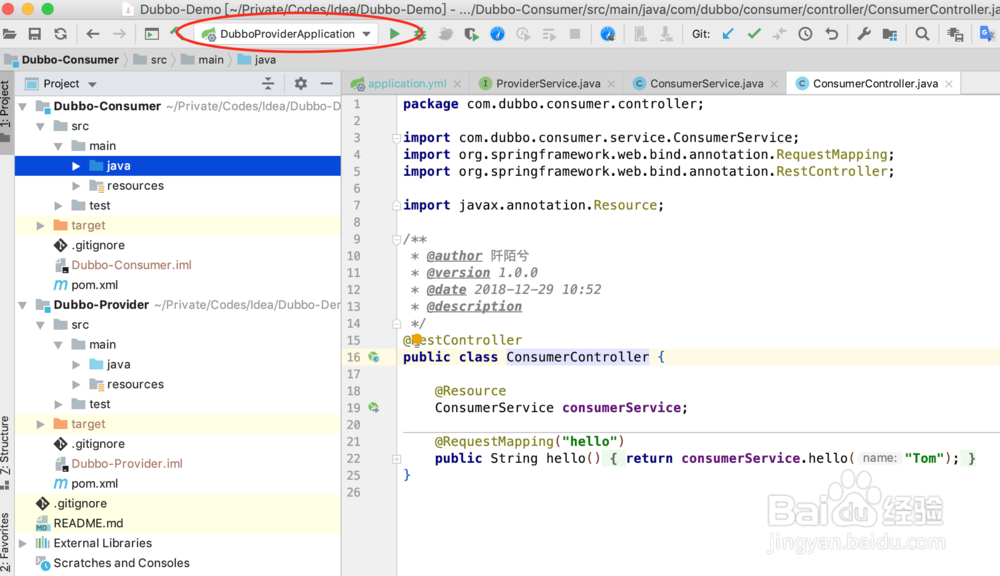Viewport: 1000px width, 576px height.
Task: Select Dubbo-Consumer.iml file
Action: (x=131, y=265)
